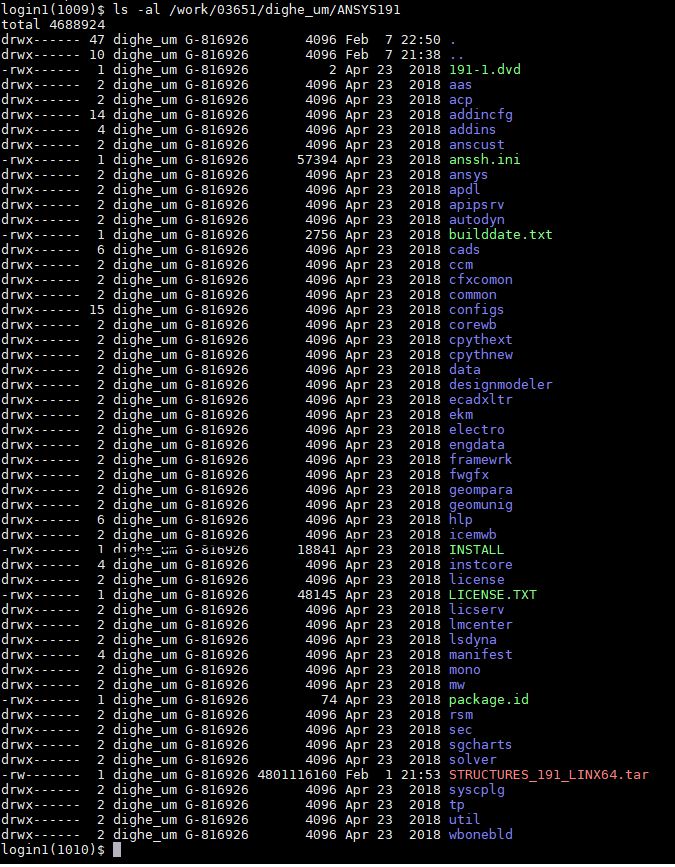Place cursor at the login1(1010)$ prompt
This screenshot has height=867, width=675.
coord(117,849)
